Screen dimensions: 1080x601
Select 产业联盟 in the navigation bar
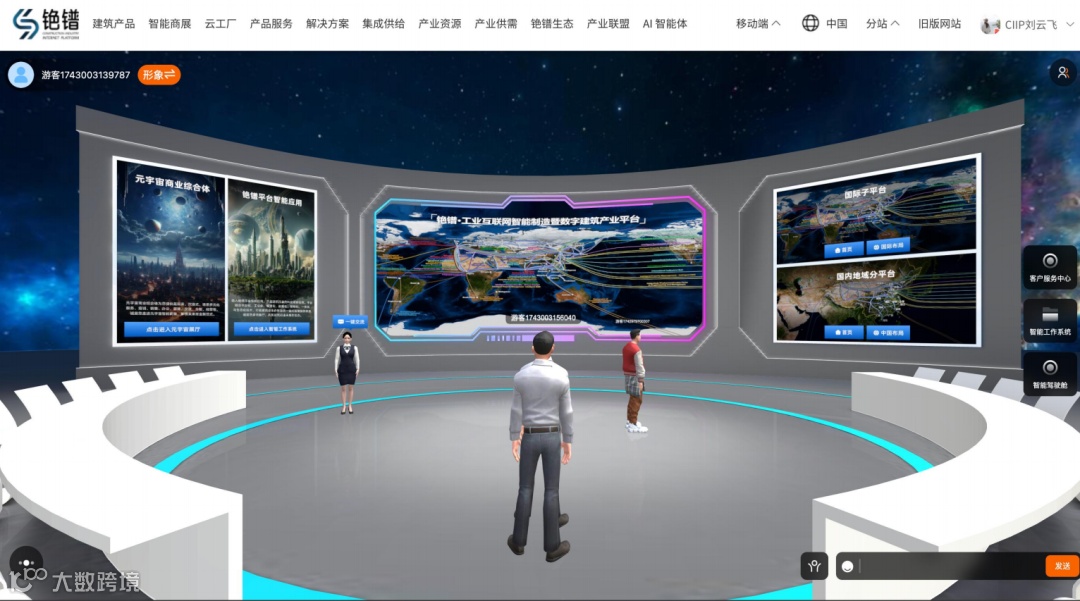pyautogui.click(x=608, y=23)
